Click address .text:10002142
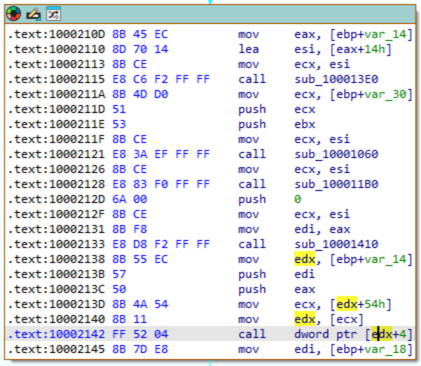 [56, 334]
